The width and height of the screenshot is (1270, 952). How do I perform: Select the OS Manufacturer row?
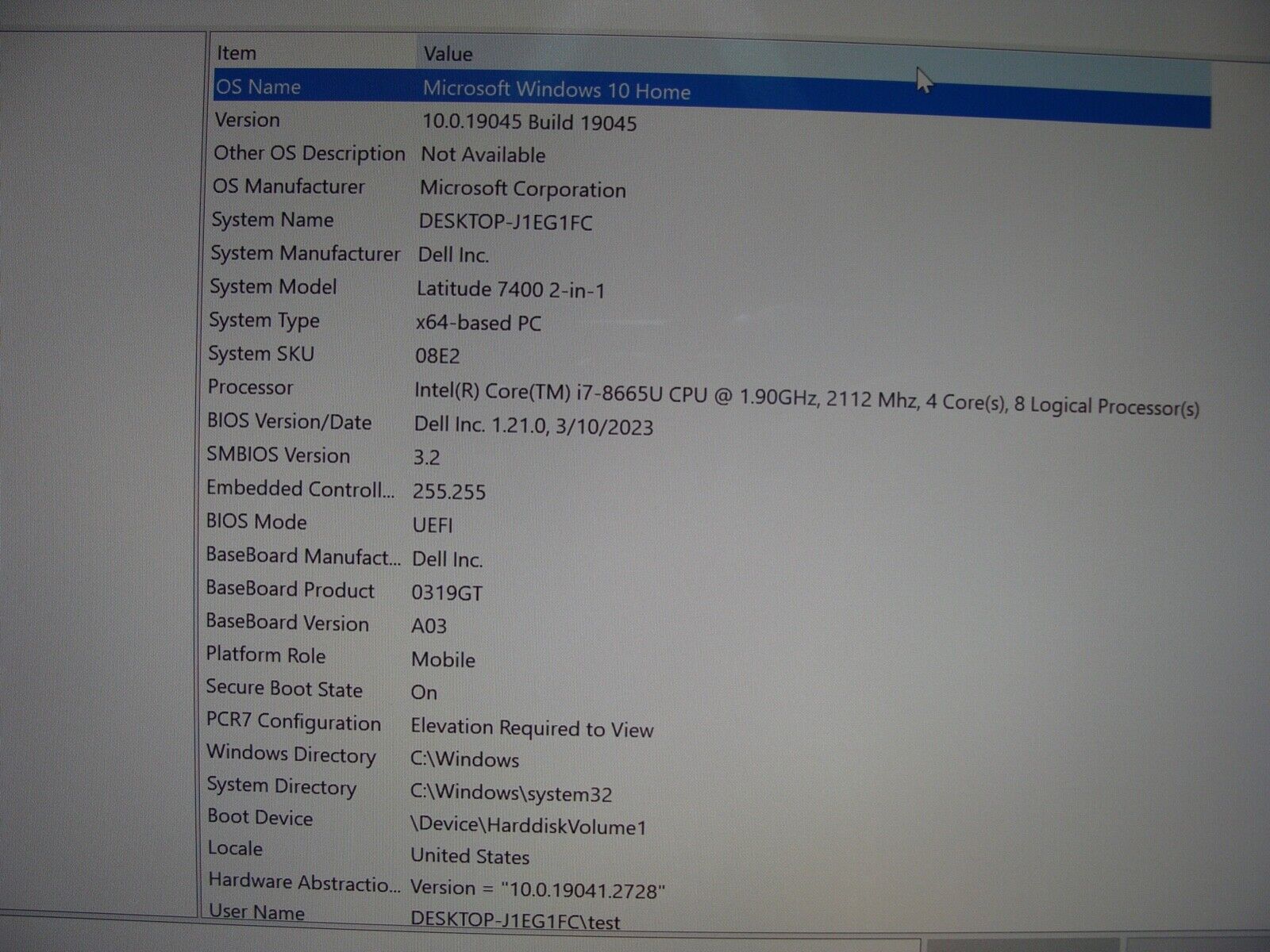point(288,186)
